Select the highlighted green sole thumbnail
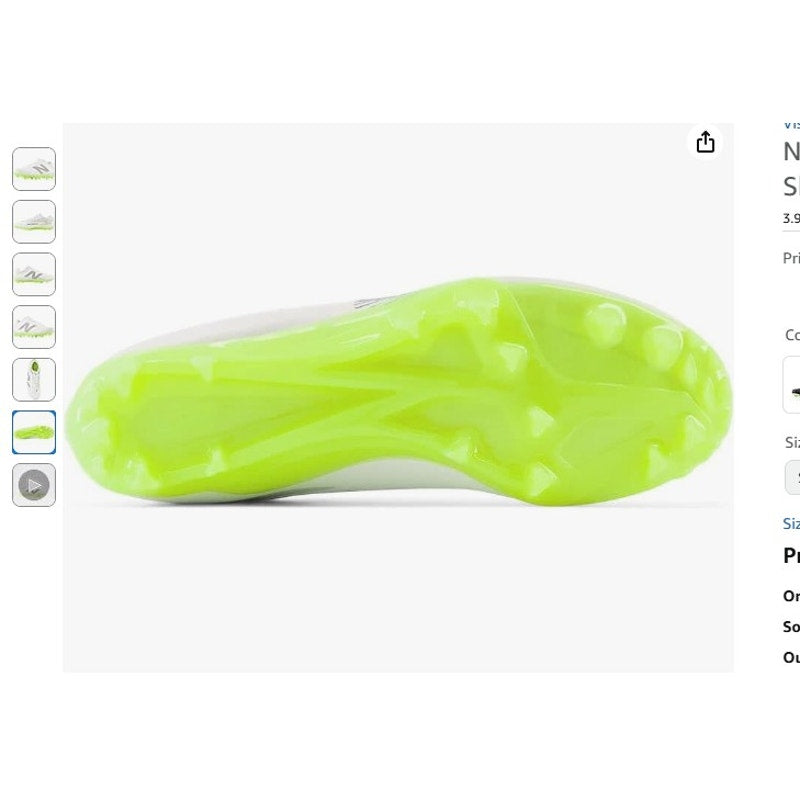Image resolution: width=800 pixels, height=800 pixels. coord(34,432)
